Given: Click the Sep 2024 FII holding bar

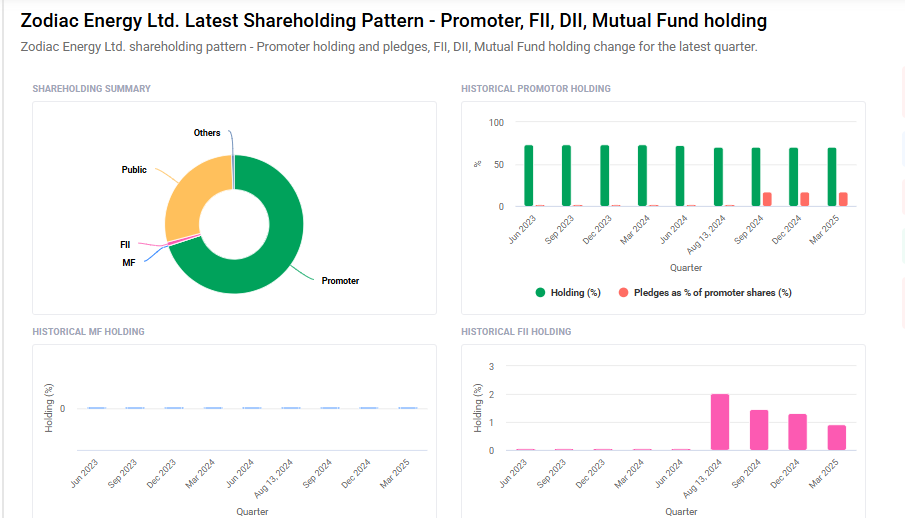Looking at the screenshot, I should pos(759,430).
